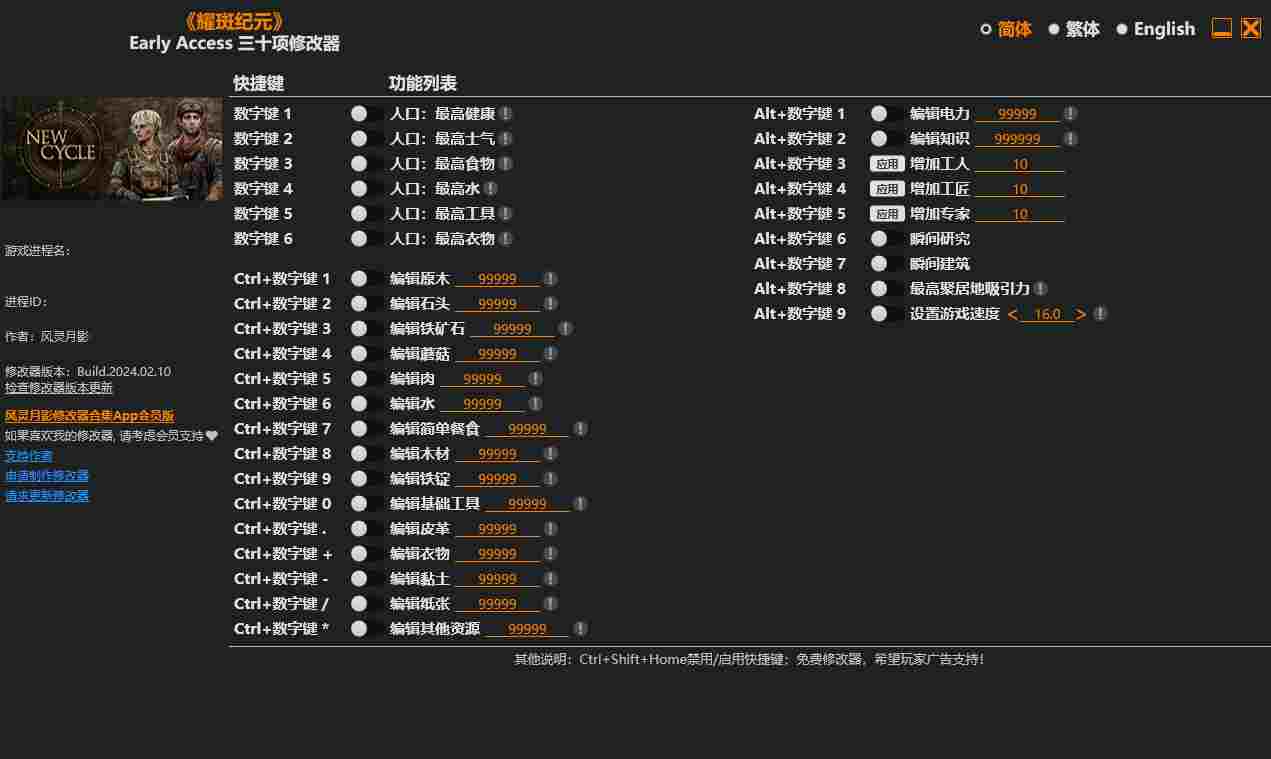Click 编辑肉 value field
This screenshot has width=1271, height=759.
[x=482, y=379]
